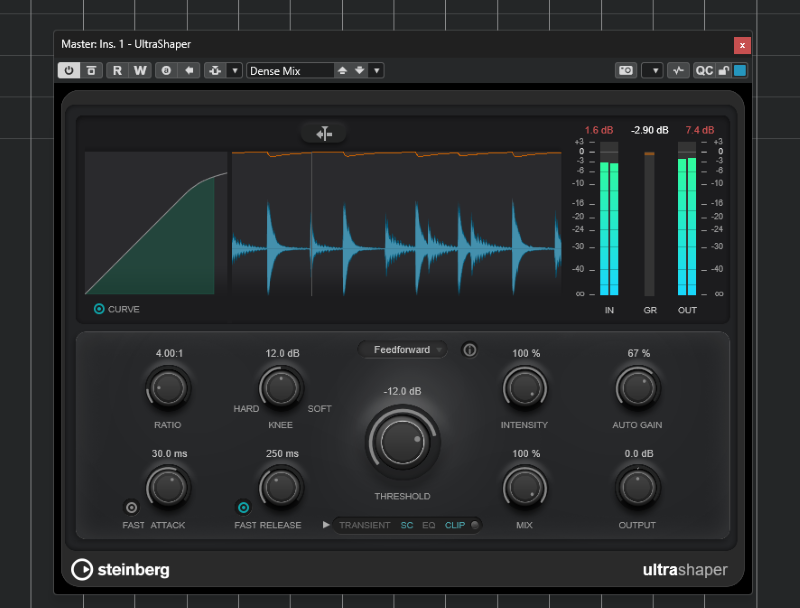Open the Feedforward mode dropdown

pos(402,350)
